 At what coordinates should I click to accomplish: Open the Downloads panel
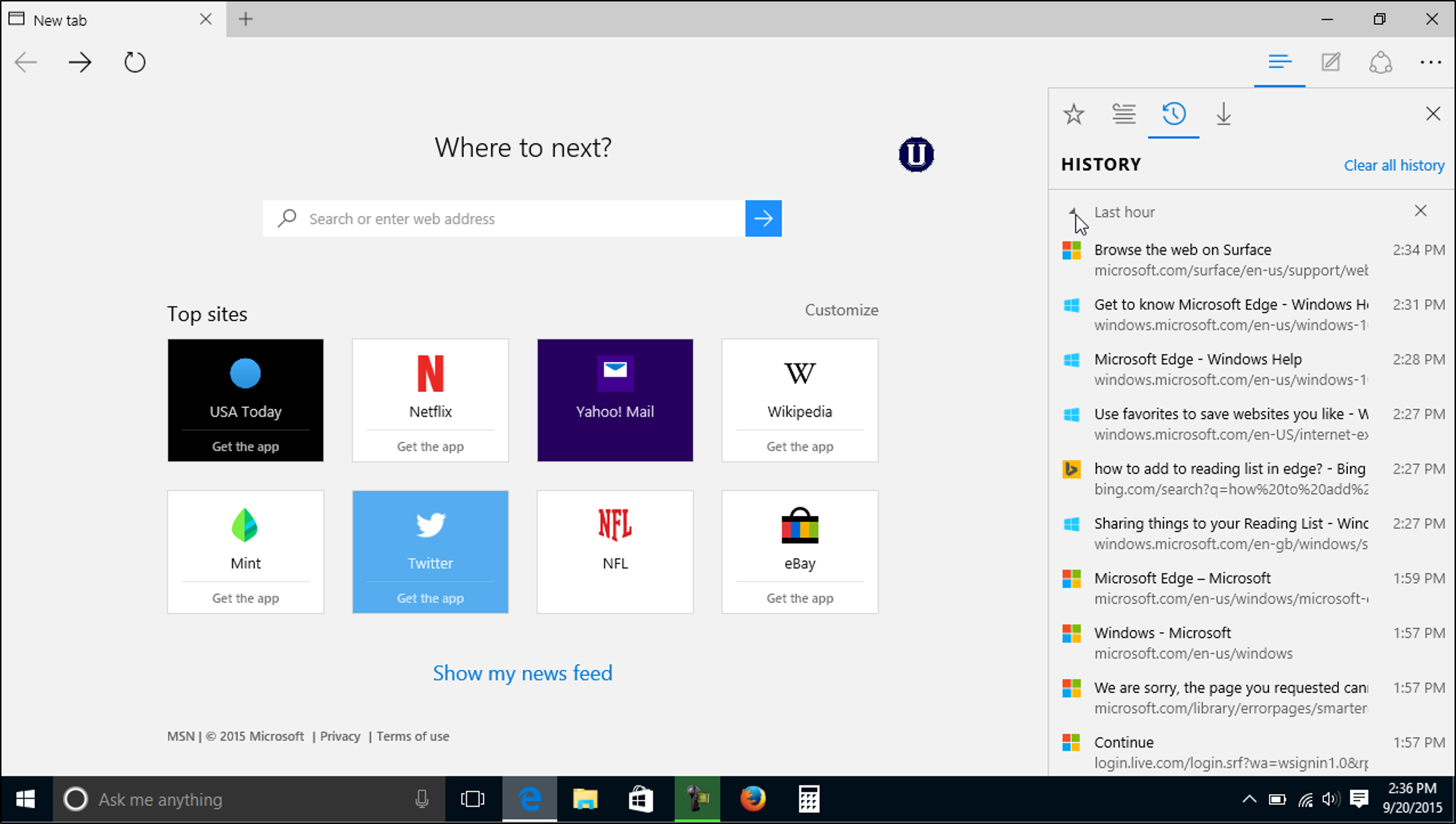pyautogui.click(x=1224, y=114)
